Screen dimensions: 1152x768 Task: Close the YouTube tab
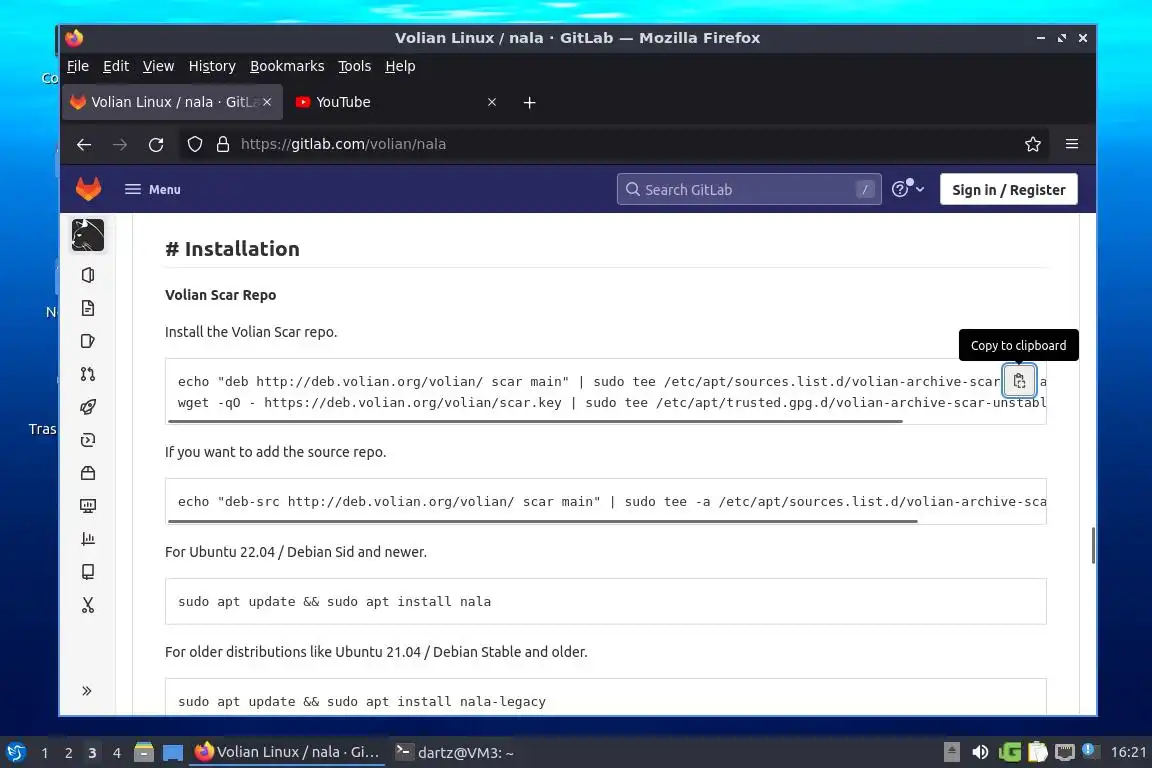(492, 102)
